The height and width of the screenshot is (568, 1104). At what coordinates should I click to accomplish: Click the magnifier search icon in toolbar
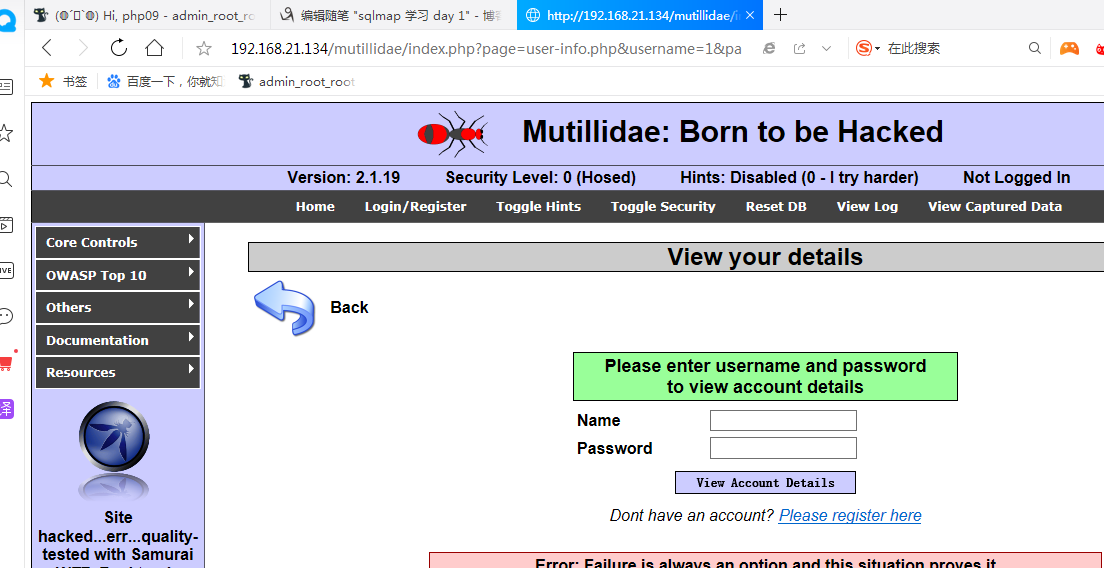pyautogui.click(x=1034, y=48)
